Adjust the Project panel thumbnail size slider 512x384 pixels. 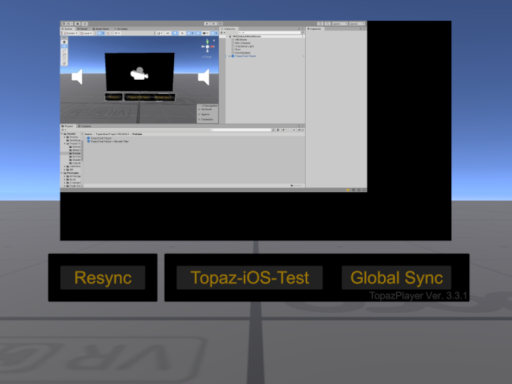296,185
